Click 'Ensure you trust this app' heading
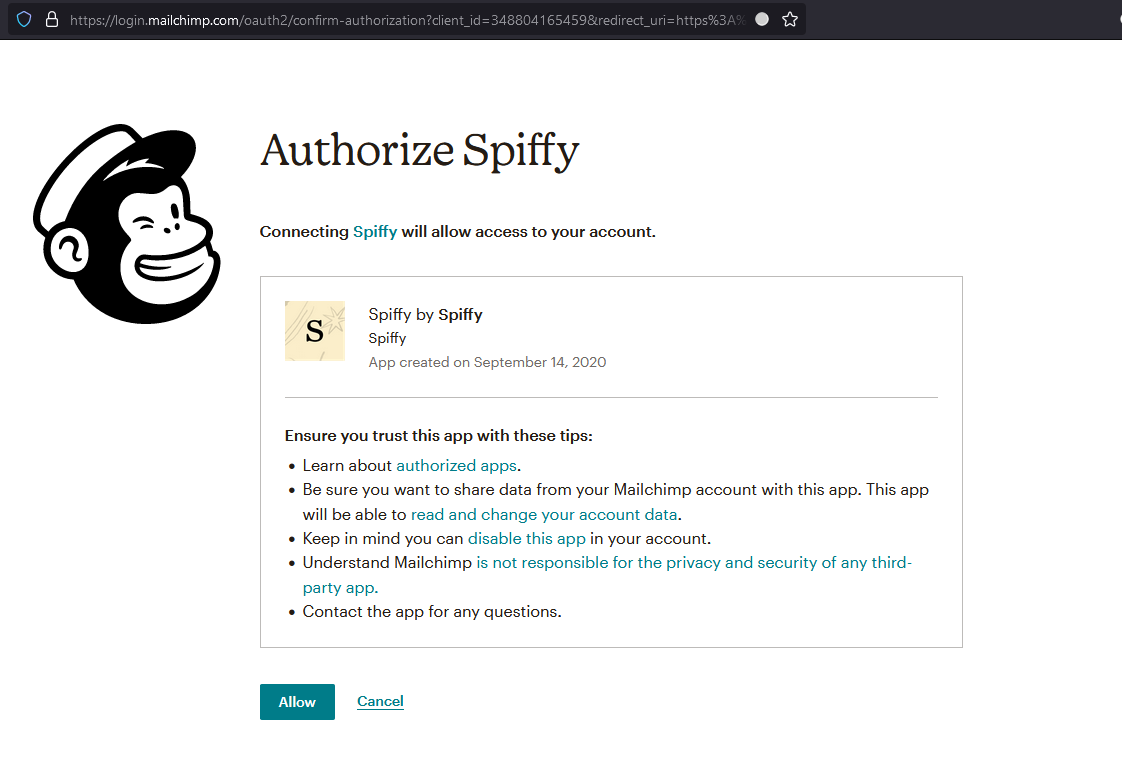This screenshot has height=761, width=1122. [x=439, y=436]
